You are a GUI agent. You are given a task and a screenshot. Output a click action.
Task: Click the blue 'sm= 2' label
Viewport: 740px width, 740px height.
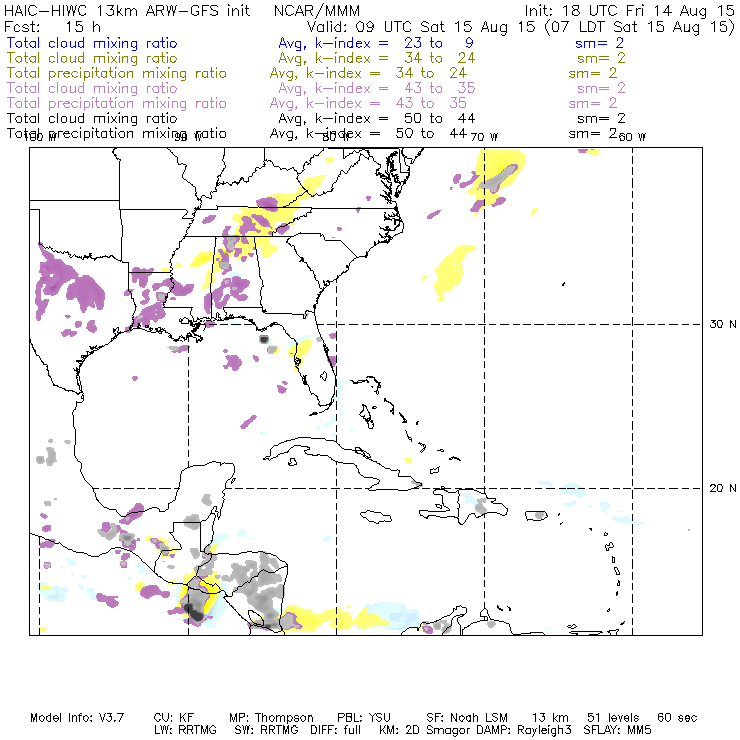(x=599, y=43)
